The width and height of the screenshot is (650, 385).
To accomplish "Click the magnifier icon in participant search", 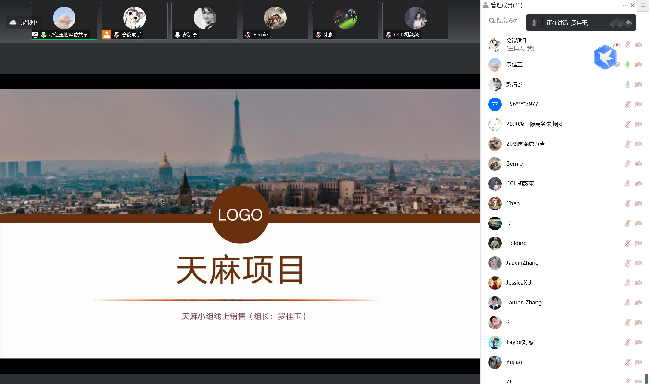I will click(x=491, y=20).
